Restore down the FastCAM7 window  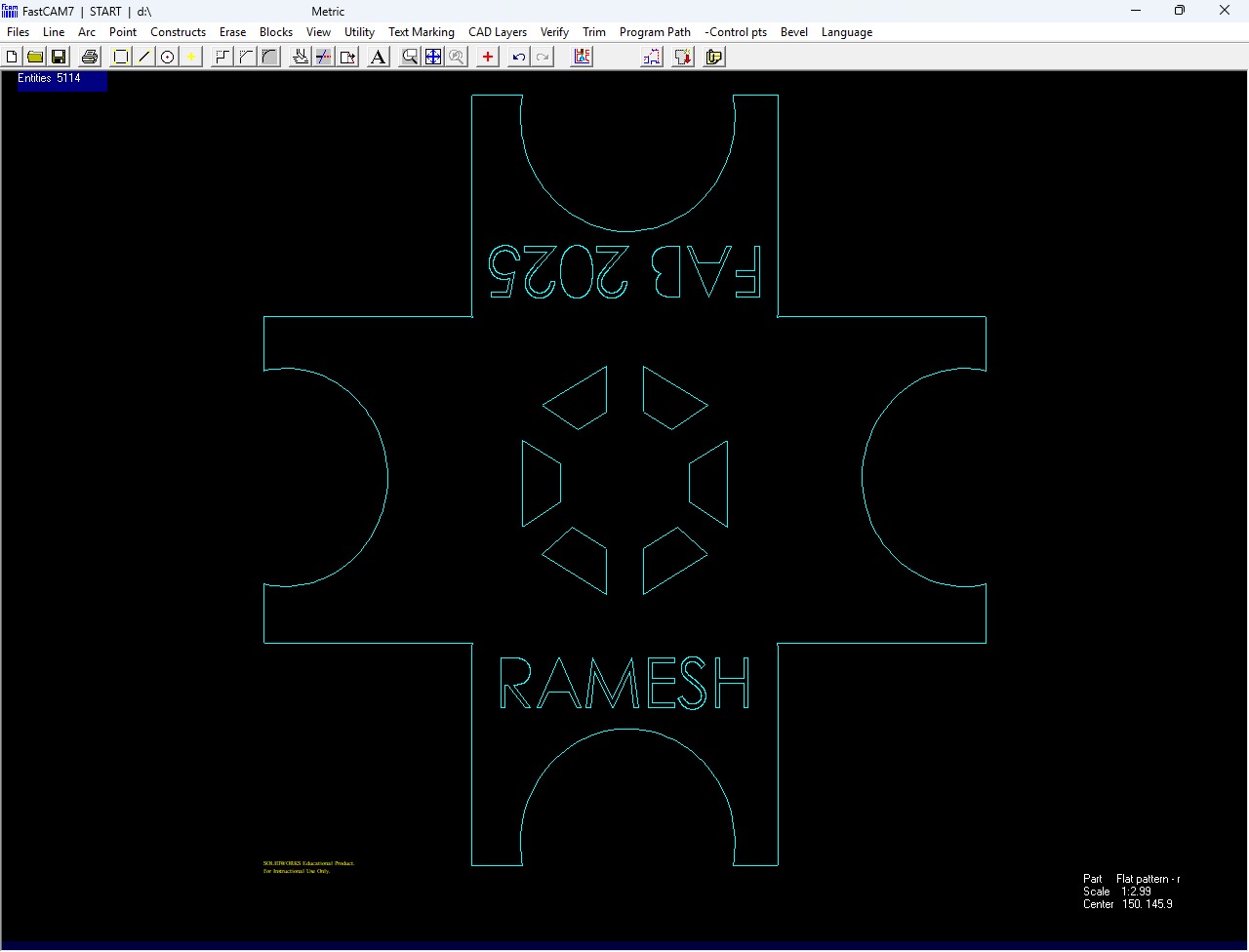click(1180, 11)
